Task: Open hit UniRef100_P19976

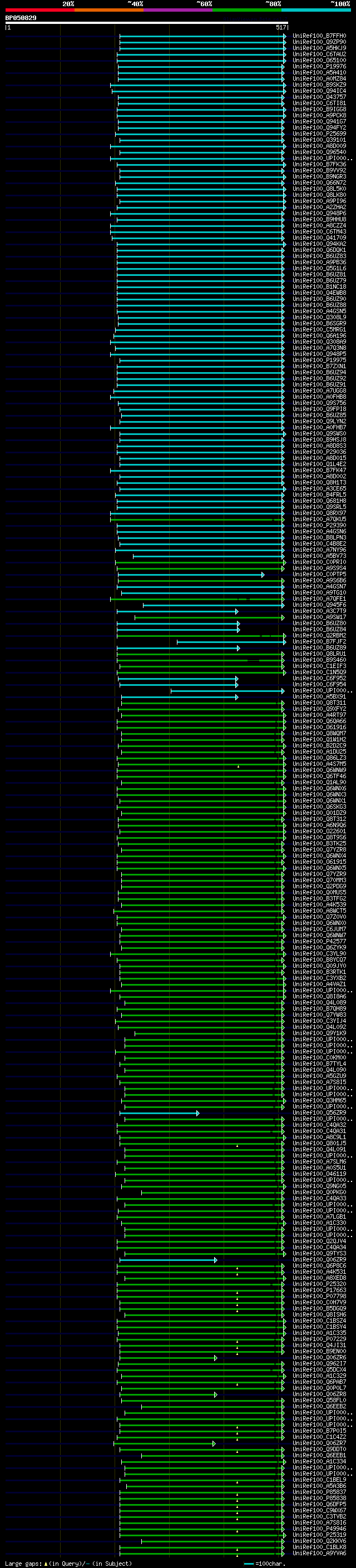Action: [319, 66]
